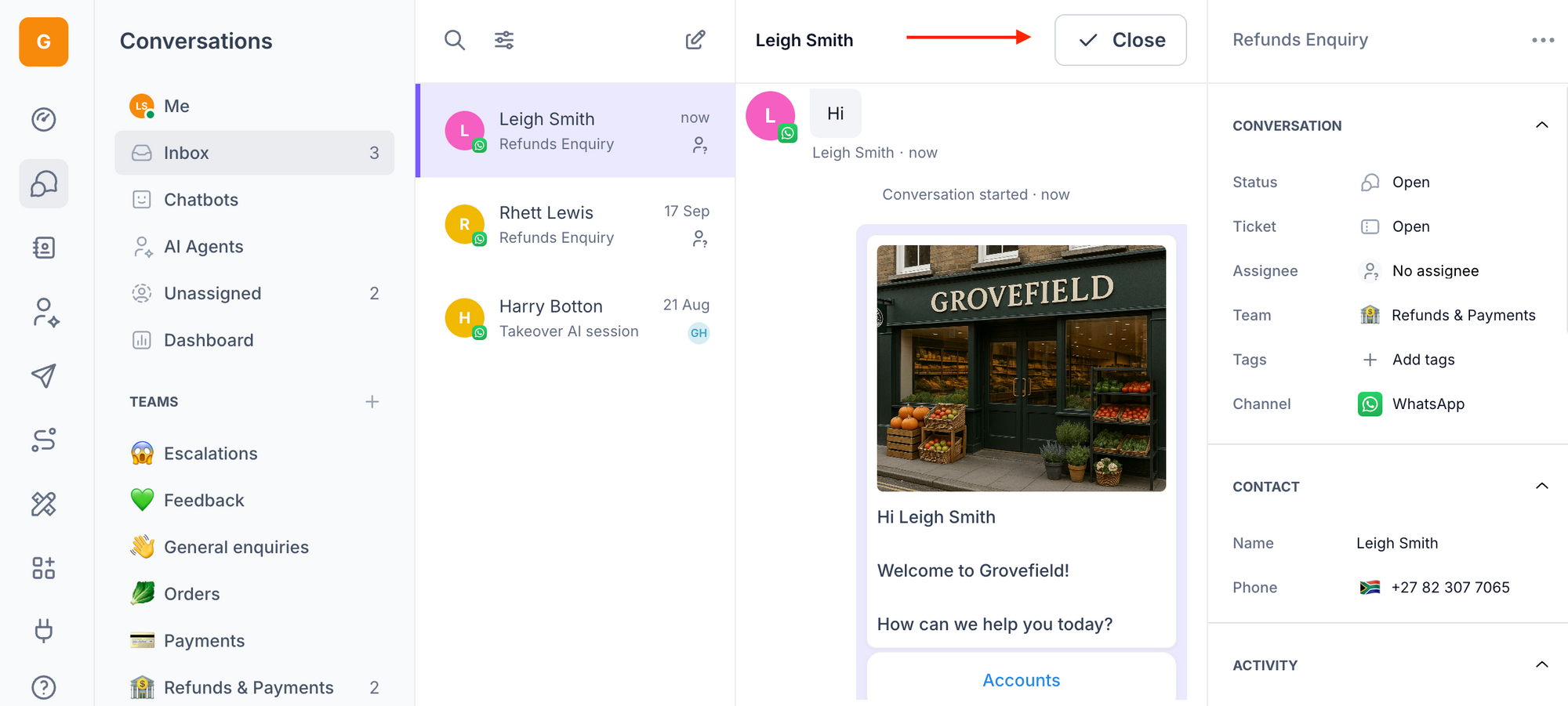Click the compose new conversation icon
Viewport: 1568px width, 706px height.
695,40
